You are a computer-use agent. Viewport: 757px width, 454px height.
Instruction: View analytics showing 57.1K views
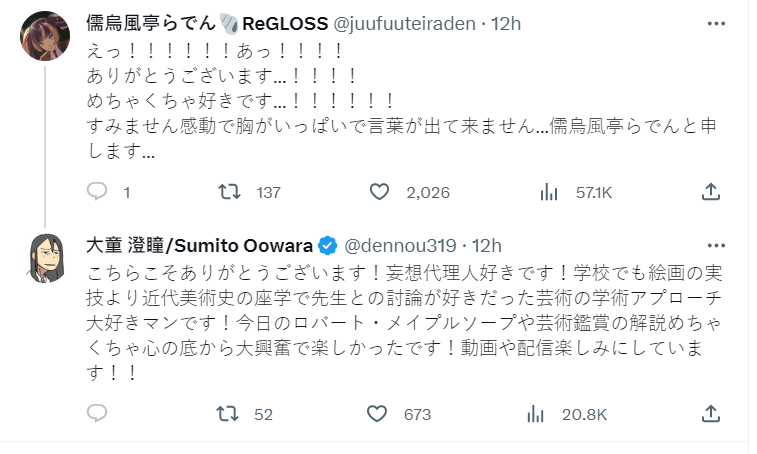(548, 192)
